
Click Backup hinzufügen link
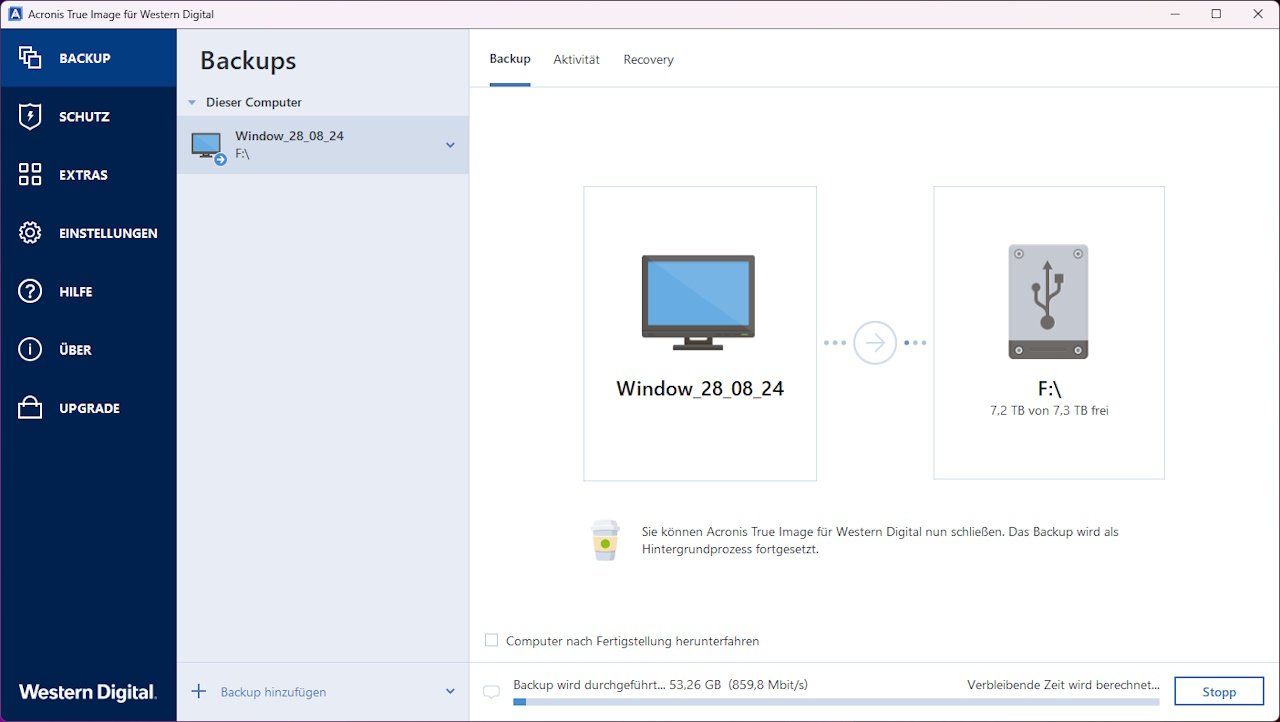(x=273, y=692)
